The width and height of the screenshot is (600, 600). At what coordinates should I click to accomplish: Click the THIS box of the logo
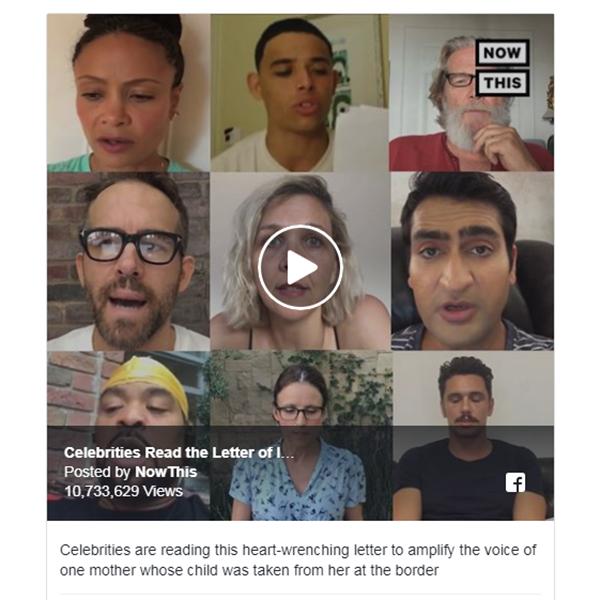502,83
